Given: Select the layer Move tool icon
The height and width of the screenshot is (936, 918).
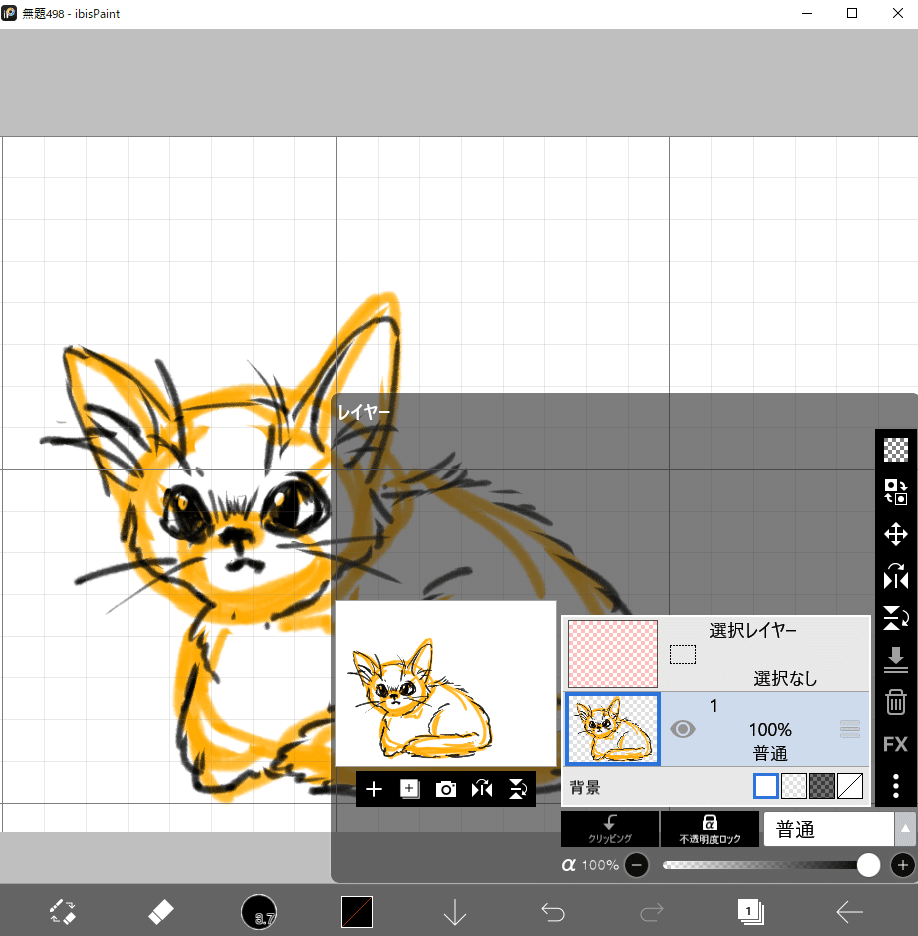Looking at the screenshot, I should [x=895, y=534].
